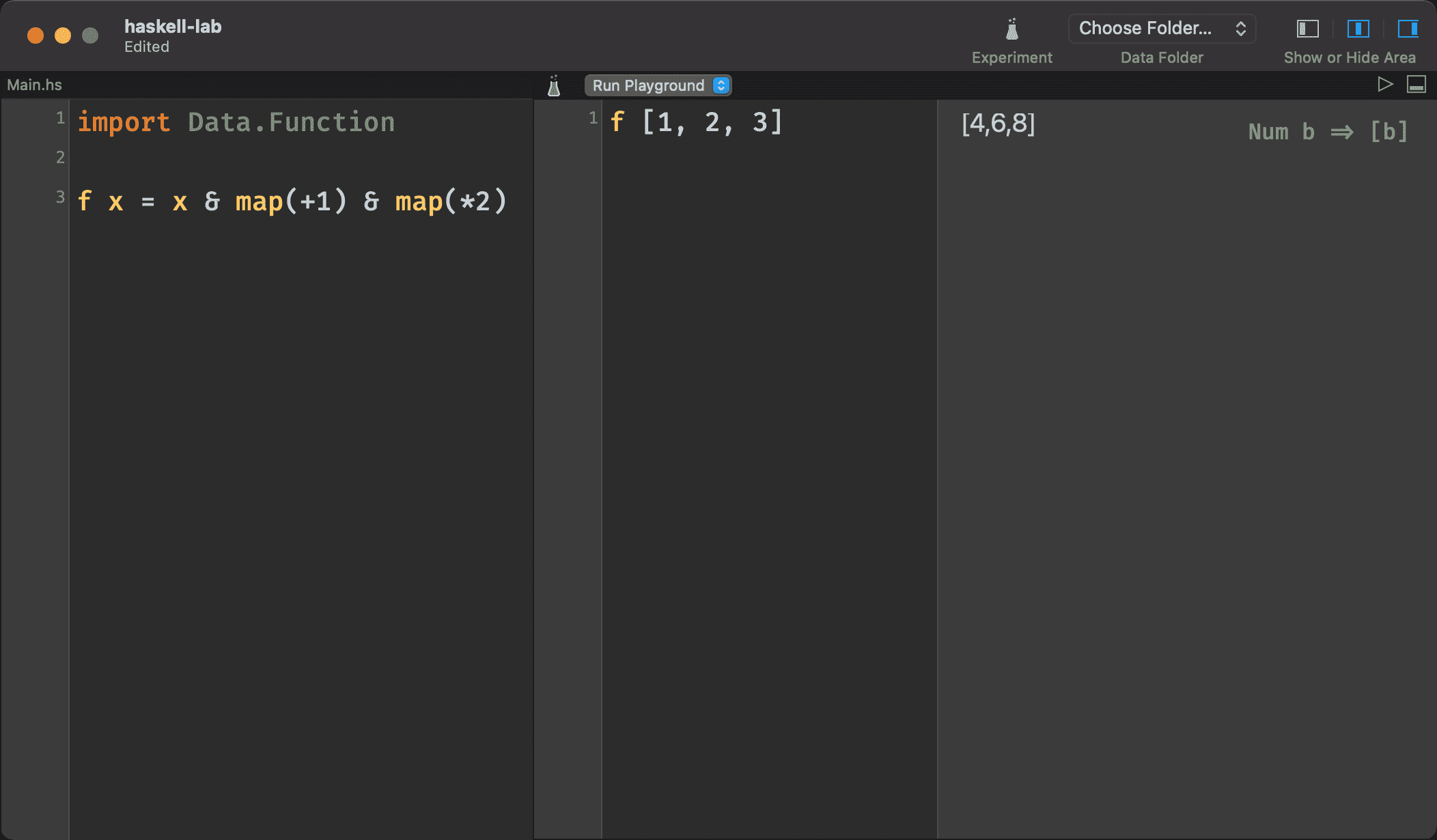Click the haskell-lab window title
This screenshot has height=840, width=1437.
173,27
